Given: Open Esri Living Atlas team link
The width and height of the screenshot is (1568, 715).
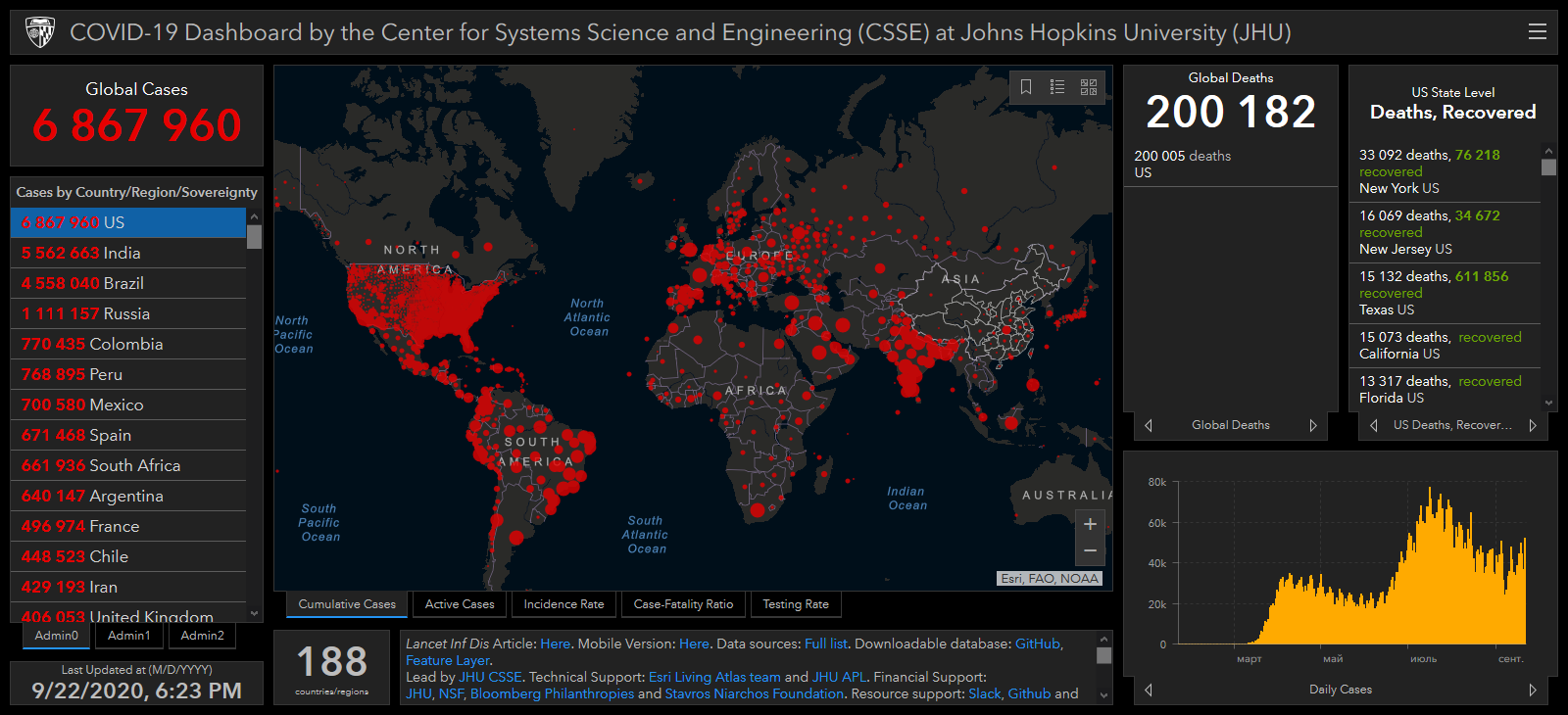Looking at the screenshot, I should 714,677.
